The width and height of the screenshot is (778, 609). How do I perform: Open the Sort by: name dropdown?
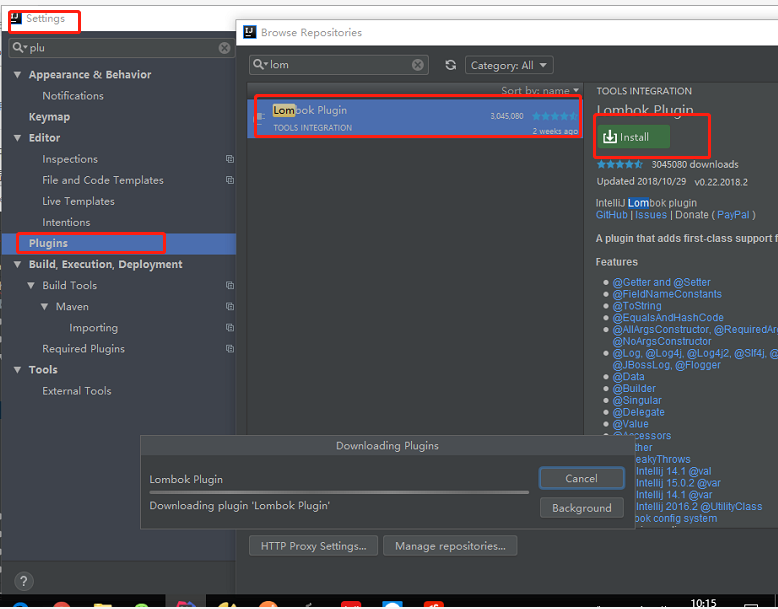(540, 90)
